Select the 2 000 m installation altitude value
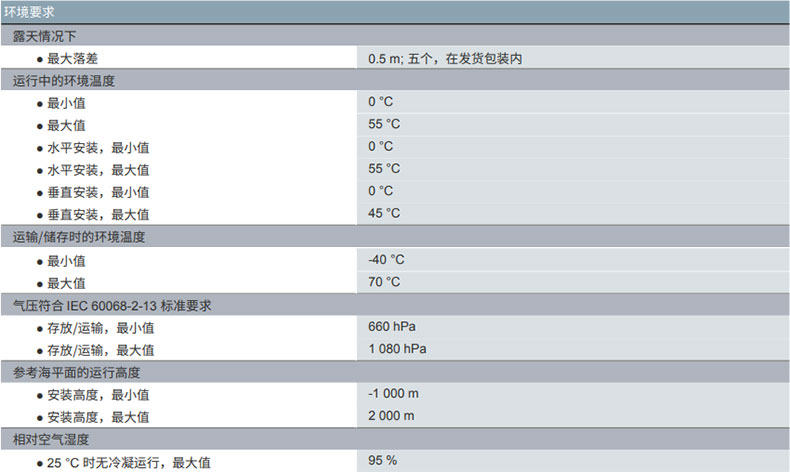This screenshot has width=790, height=472. [x=391, y=416]
